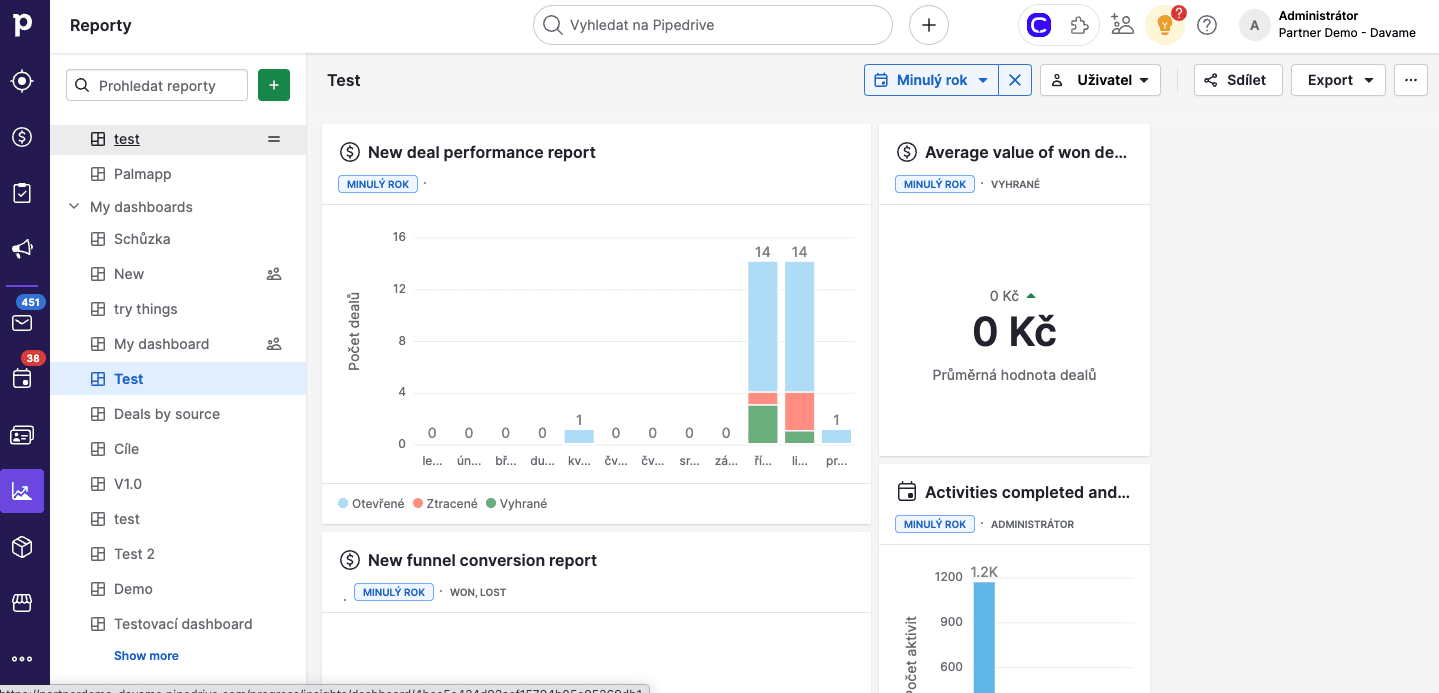Open the Activities calendar icon
1439x693 pixels.
click(22, 378)
